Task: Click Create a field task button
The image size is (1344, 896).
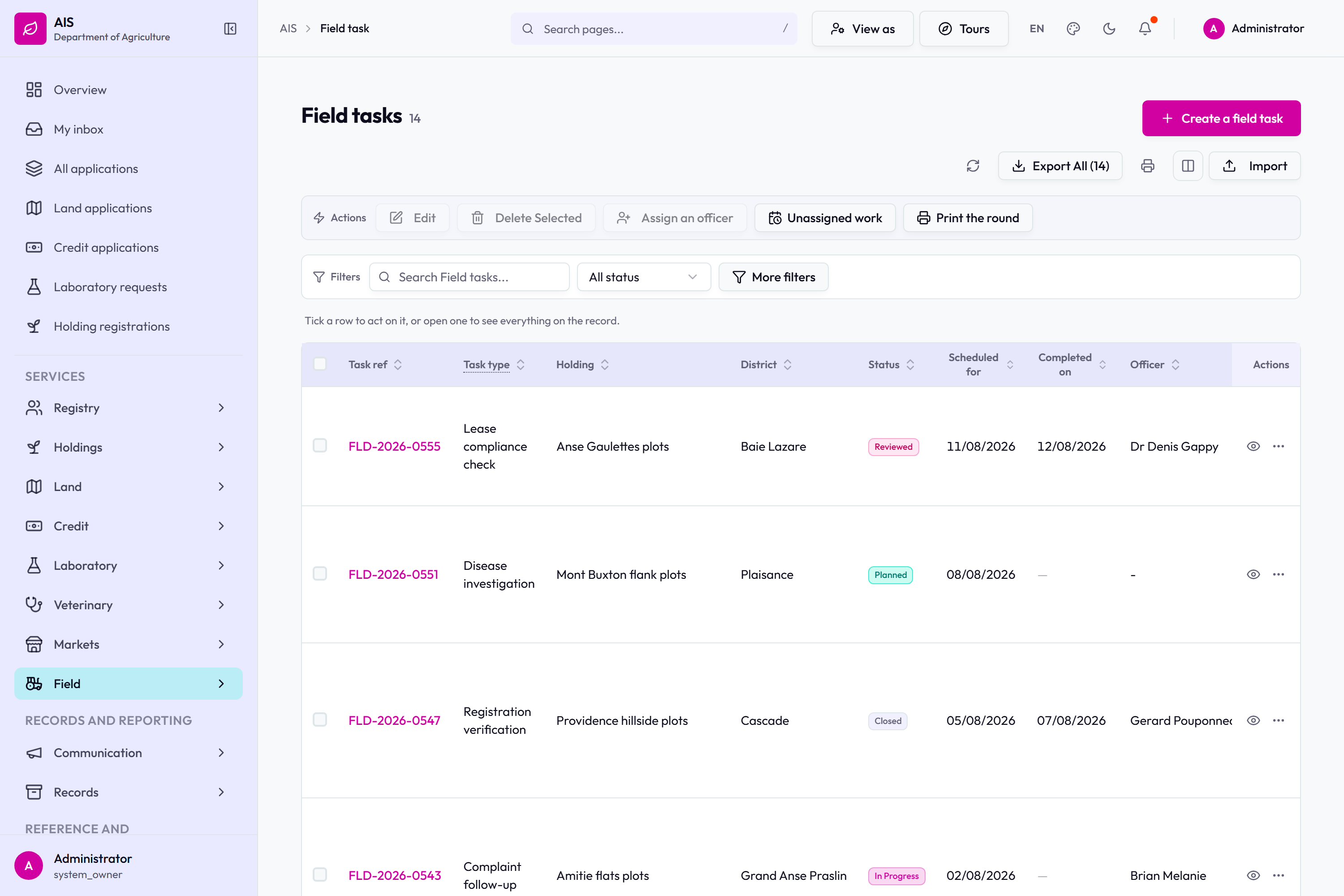Action: click(1221, 118)
